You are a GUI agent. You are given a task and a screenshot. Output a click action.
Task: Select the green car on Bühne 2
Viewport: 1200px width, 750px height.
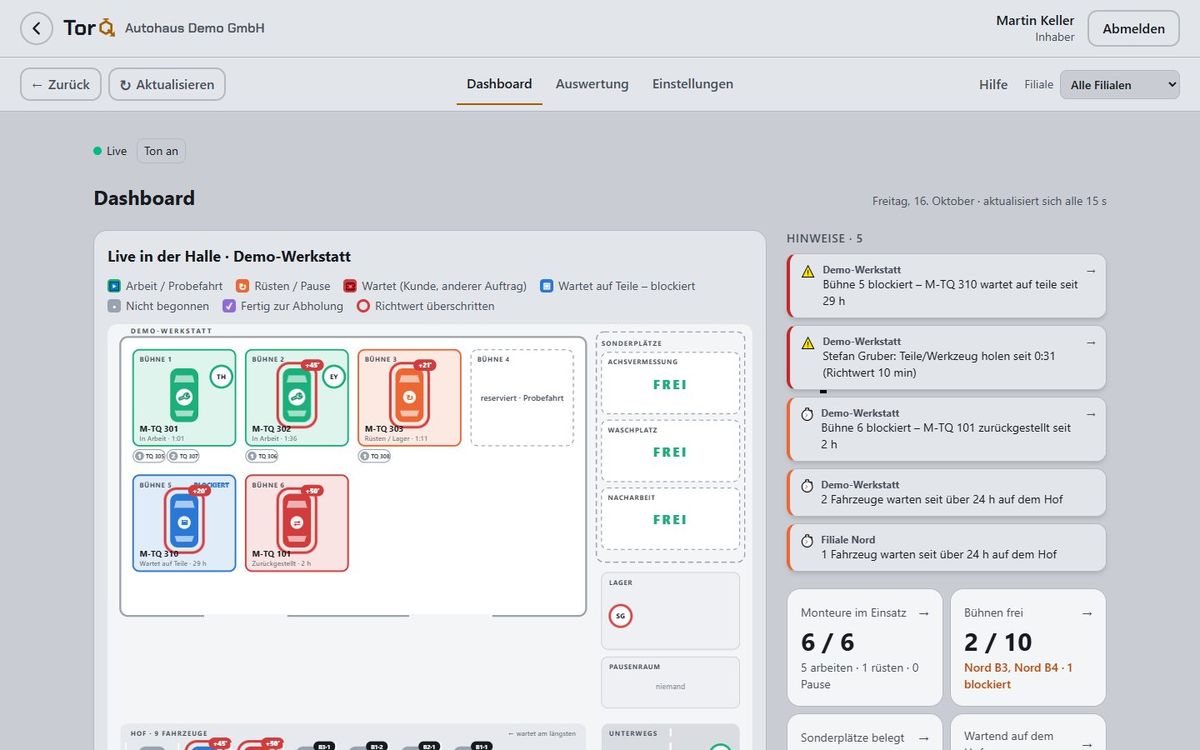click(x=296, y=395)
